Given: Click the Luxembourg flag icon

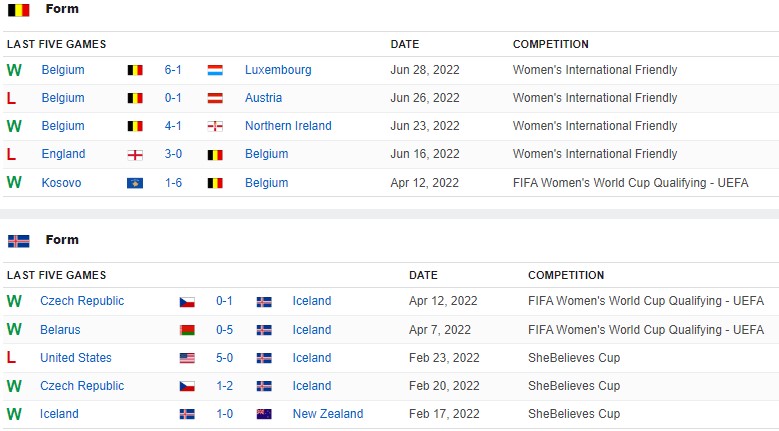Looking at the screenshot, I should (215, 71).
